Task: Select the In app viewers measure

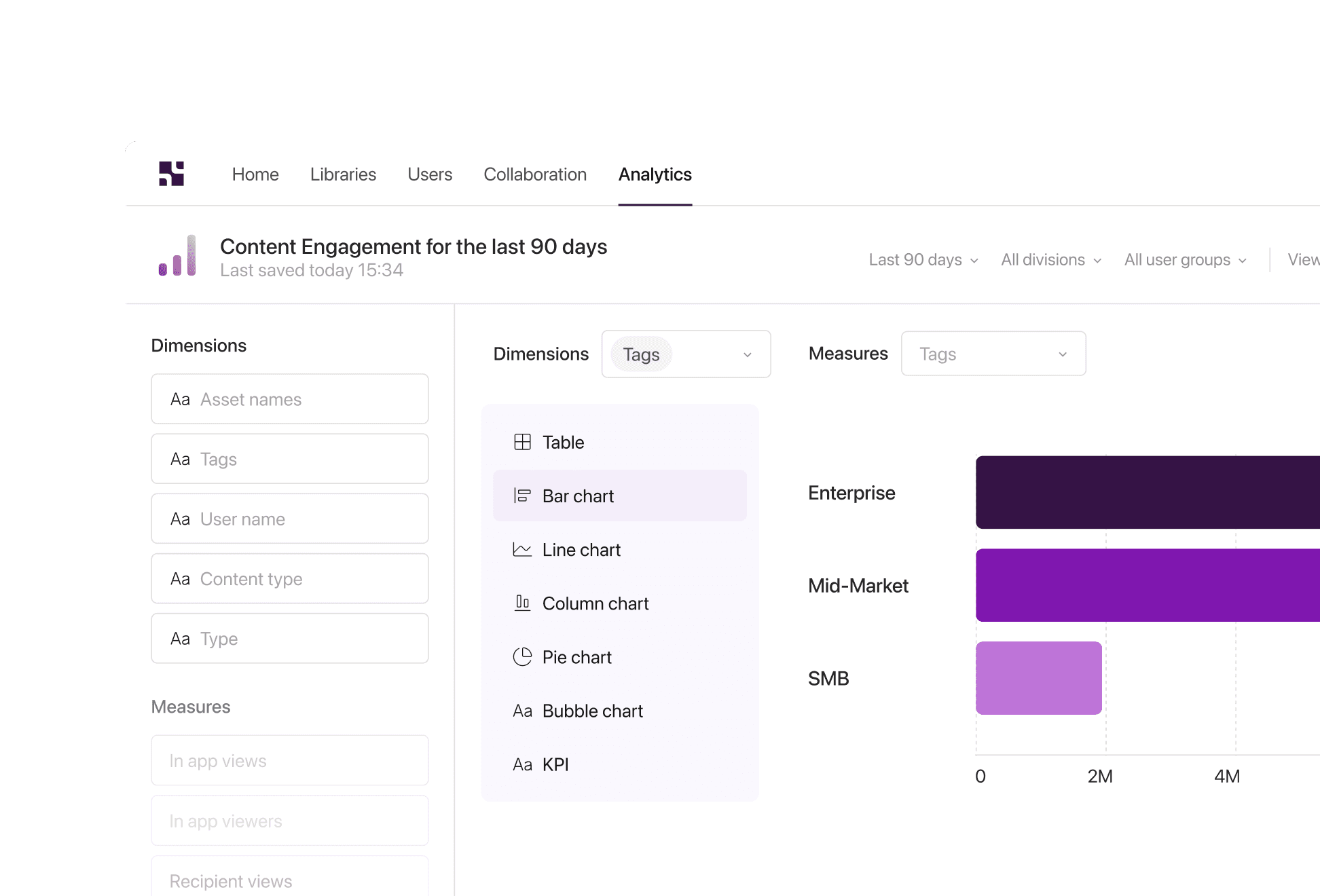Action: (290, 821)
